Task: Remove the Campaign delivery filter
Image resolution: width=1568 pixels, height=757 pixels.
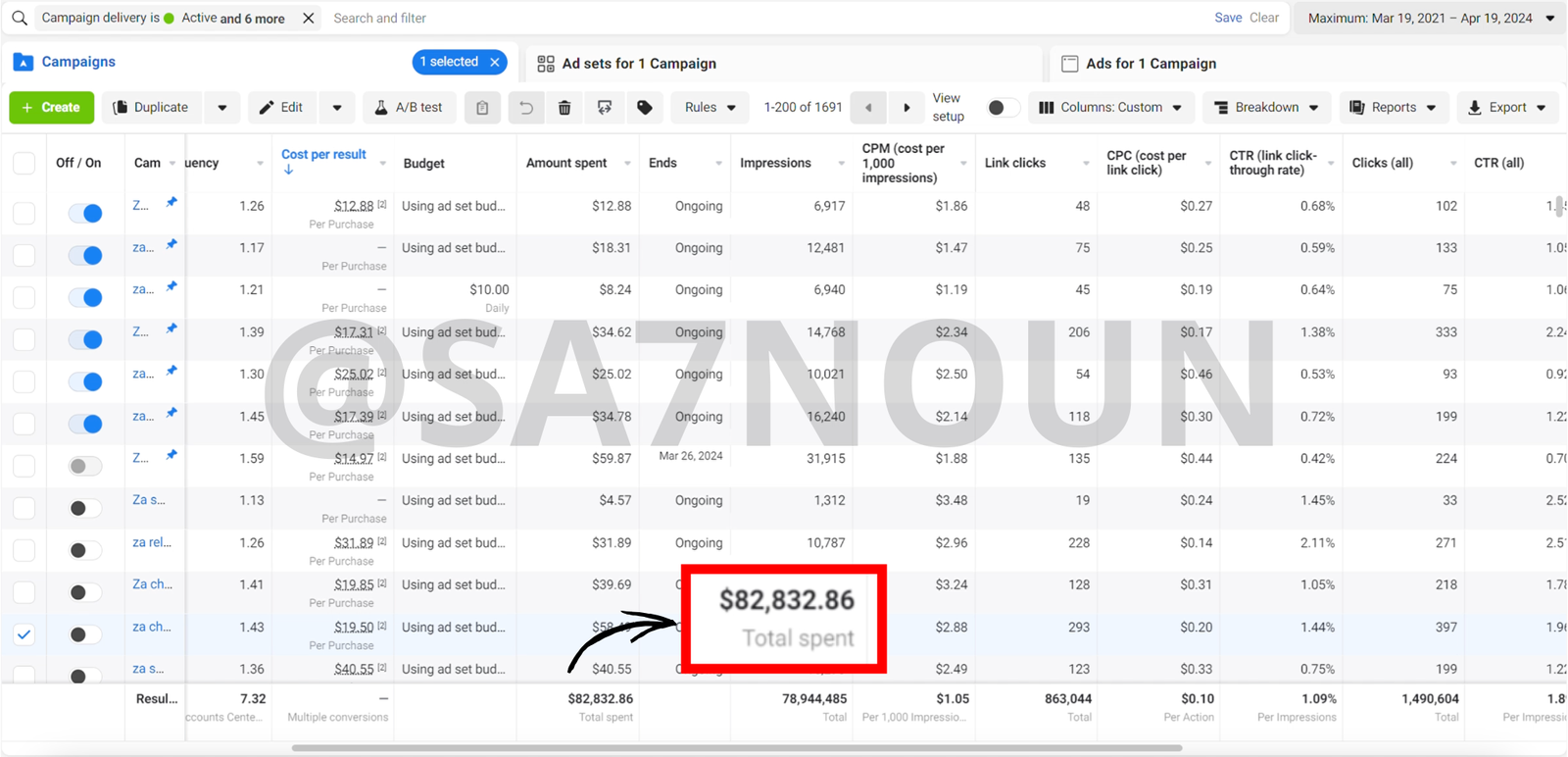Action: (308, 18)
